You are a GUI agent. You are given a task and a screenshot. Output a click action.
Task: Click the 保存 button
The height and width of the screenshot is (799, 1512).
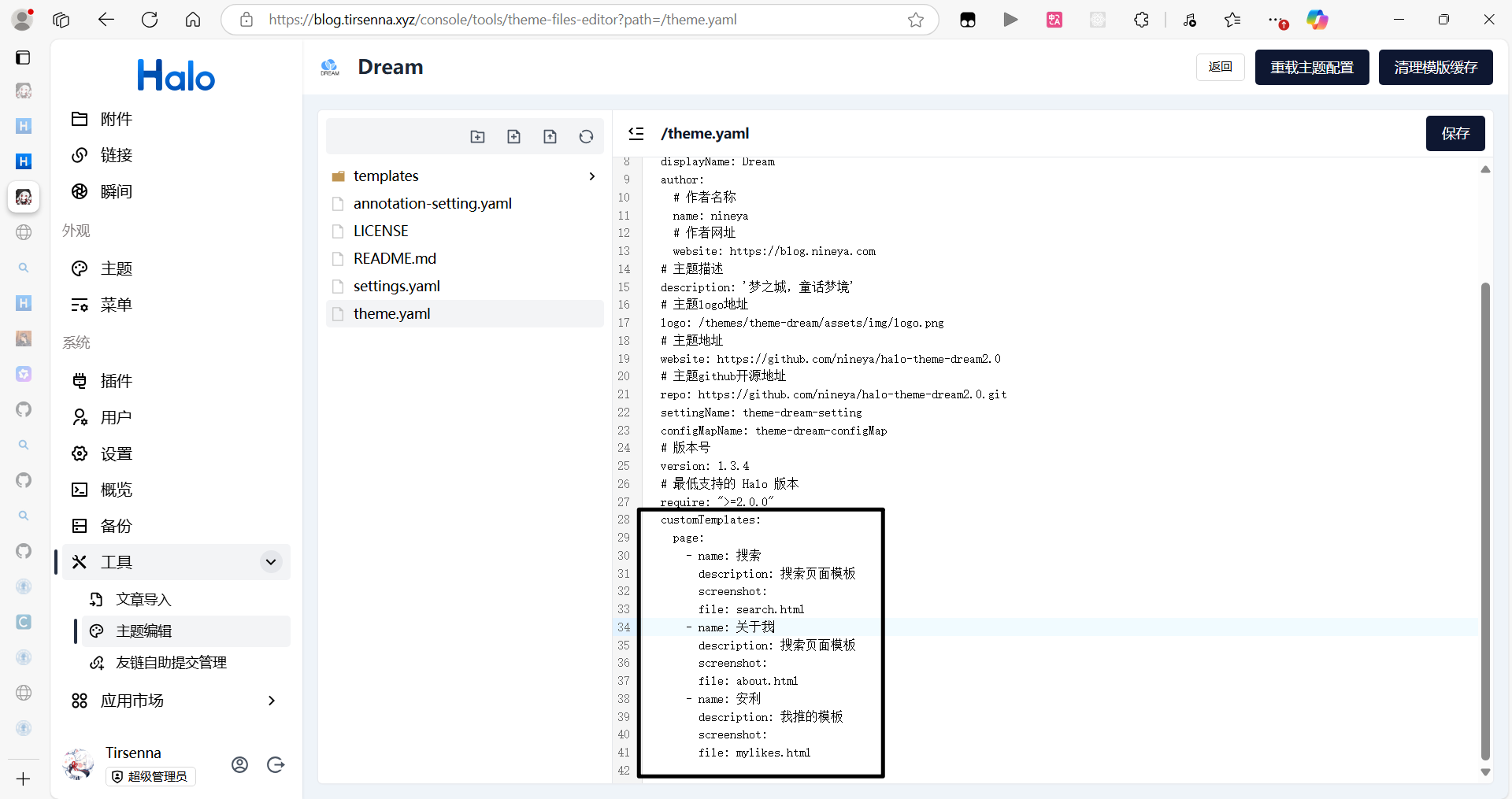[x=1455, y=134]
